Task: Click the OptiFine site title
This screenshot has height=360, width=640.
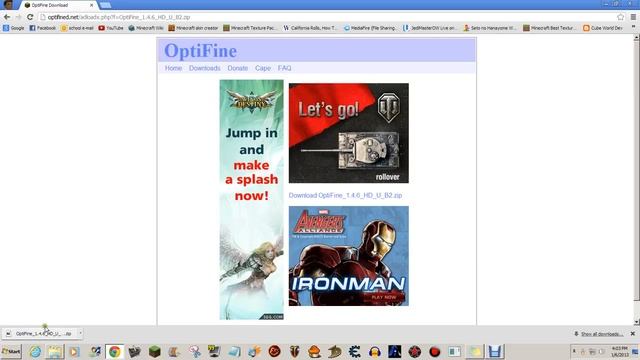Action: coord(200,51)
